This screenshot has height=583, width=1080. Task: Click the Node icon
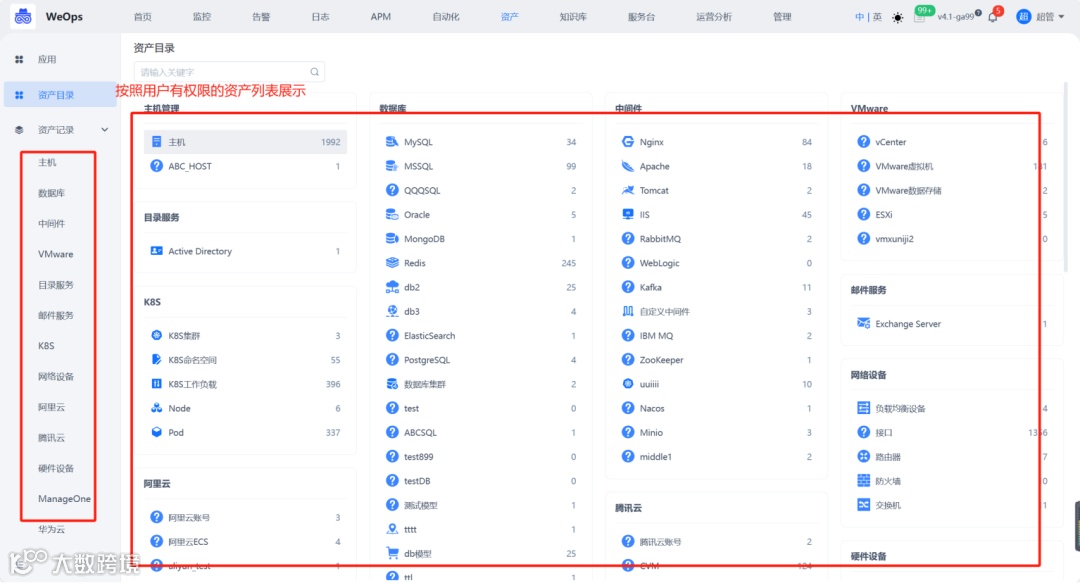156,408
